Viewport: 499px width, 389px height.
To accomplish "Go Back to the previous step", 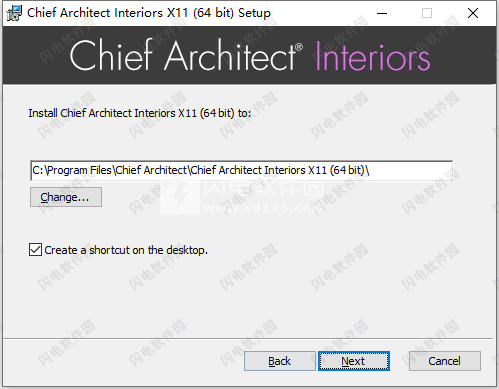I will [x=280, y=361].
